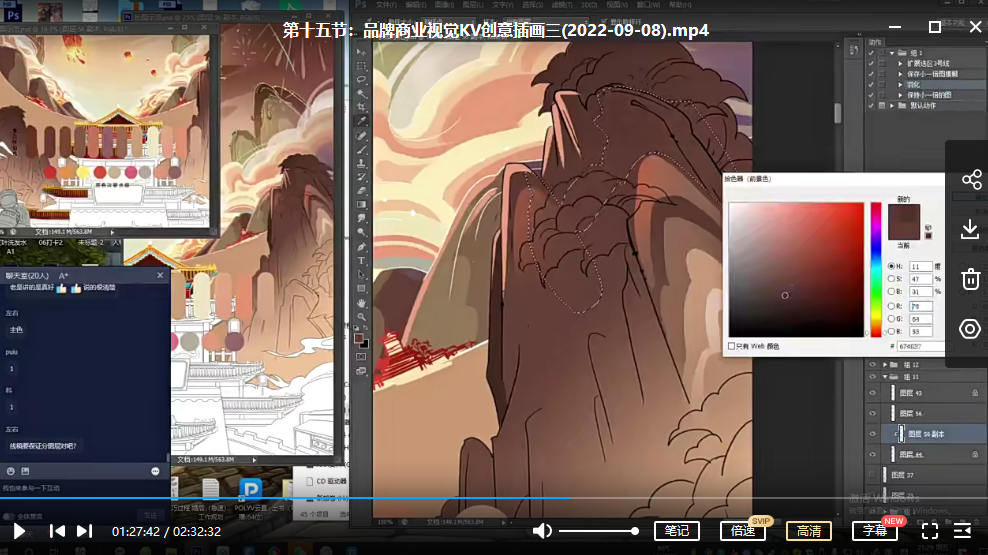The width and height of the screenshot is (988, 555).
Task: Click the share icon in sidebar
Action: pyautogui.click(x=970, y=180)
